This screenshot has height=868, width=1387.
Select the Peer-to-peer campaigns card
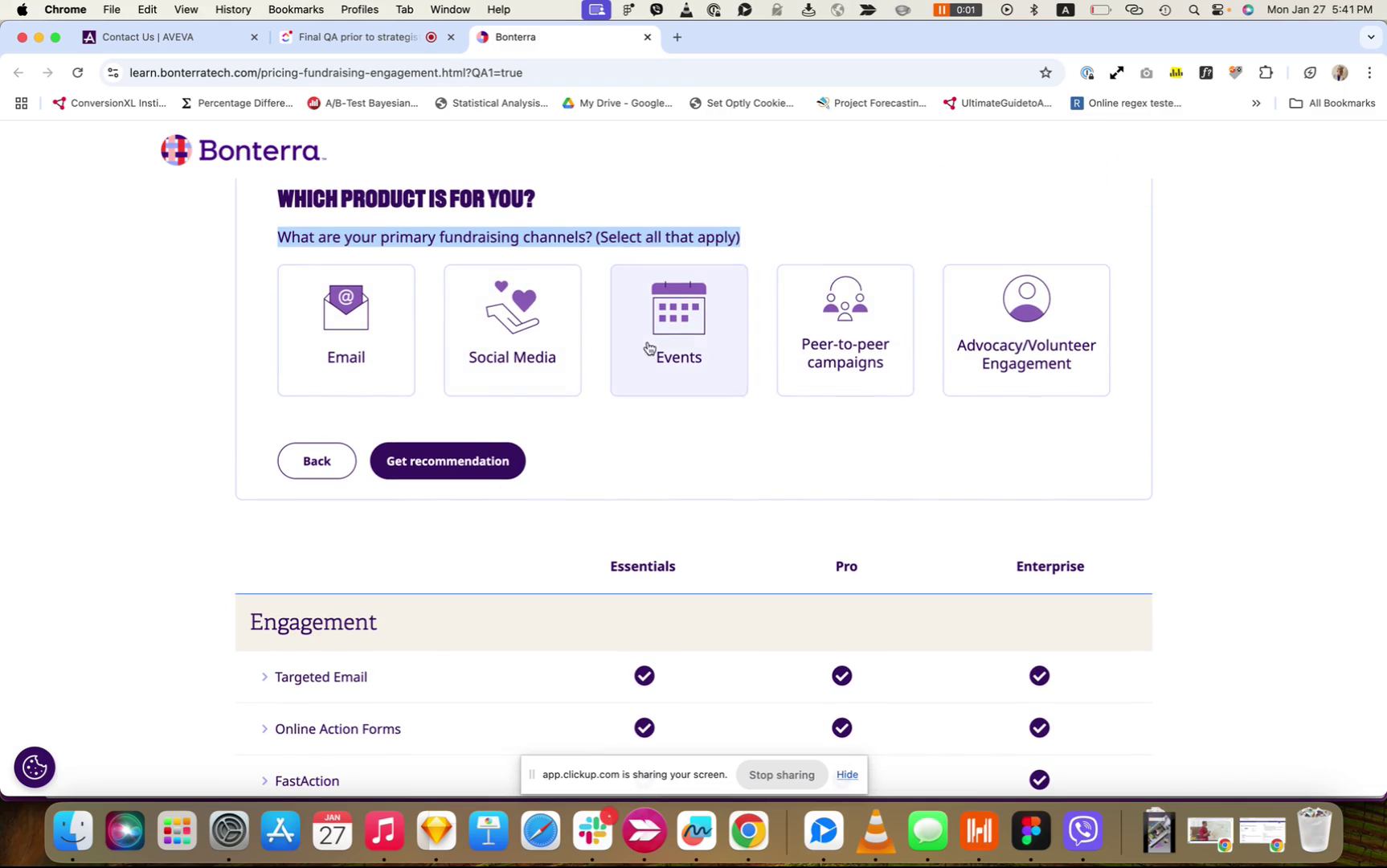(x=845, y=330)
